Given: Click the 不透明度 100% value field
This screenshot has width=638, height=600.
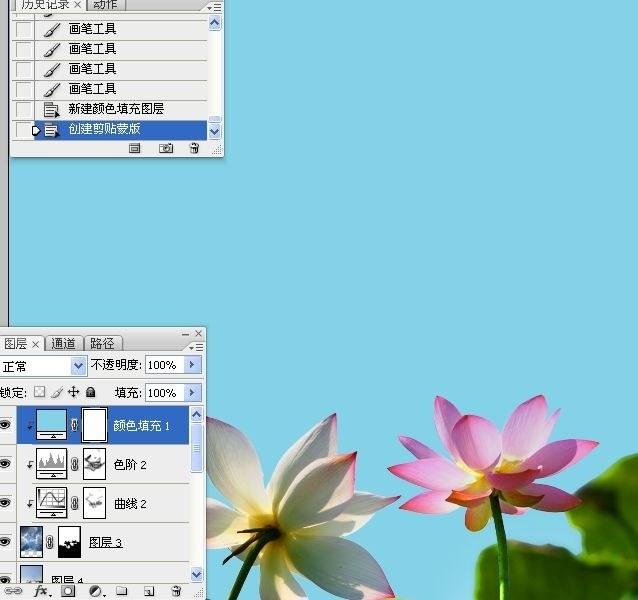Looking at the screenshot, I should tap(165, 365).
